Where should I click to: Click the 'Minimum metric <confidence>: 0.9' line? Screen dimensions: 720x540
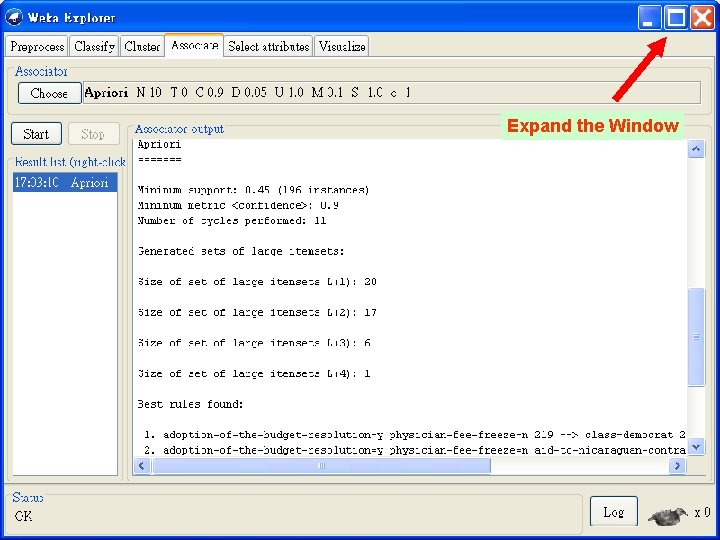238,205
